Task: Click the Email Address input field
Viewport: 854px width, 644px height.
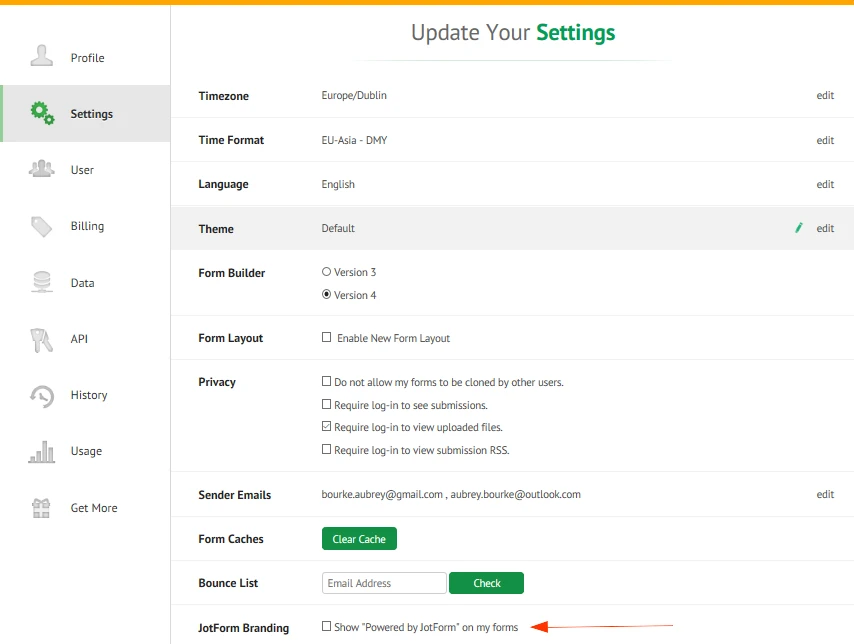Action: tap(384, 583)
